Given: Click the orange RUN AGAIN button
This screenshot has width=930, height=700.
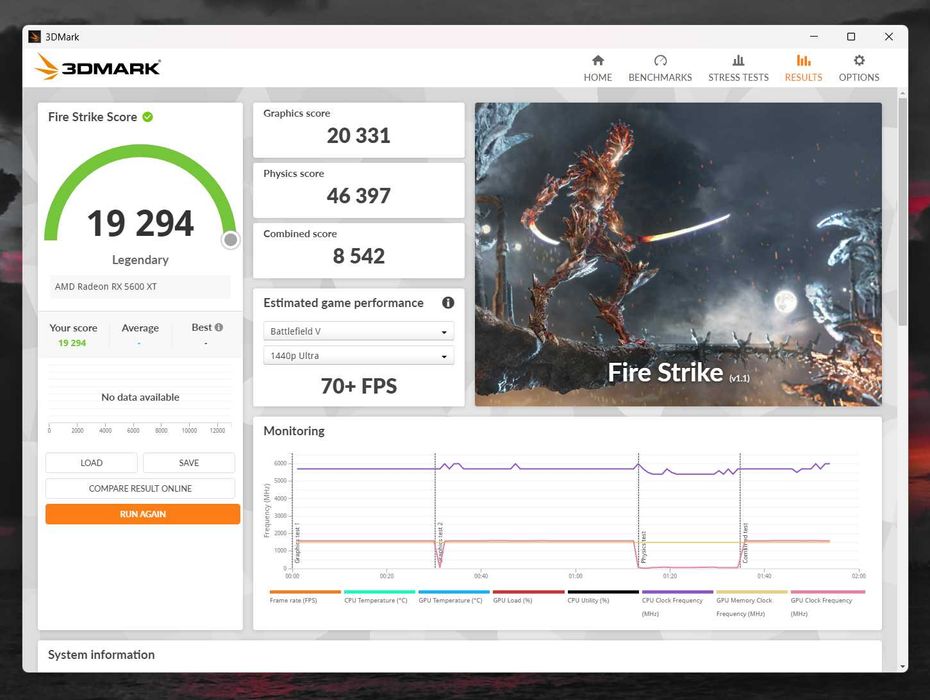Looking at the screenshot, I should pyautogui.click(x=142, y=514).
